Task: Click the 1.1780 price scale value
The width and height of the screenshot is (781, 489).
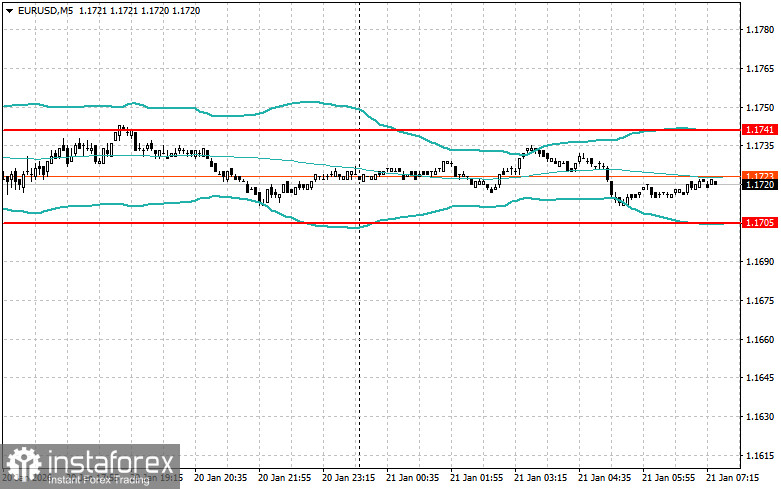Action: 760,30
